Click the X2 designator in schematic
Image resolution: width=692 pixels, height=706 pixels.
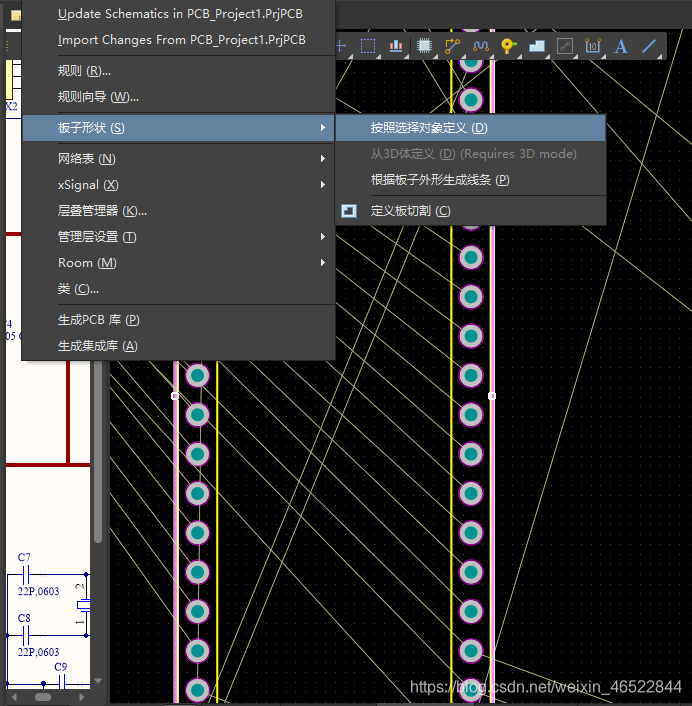[12, 106]
